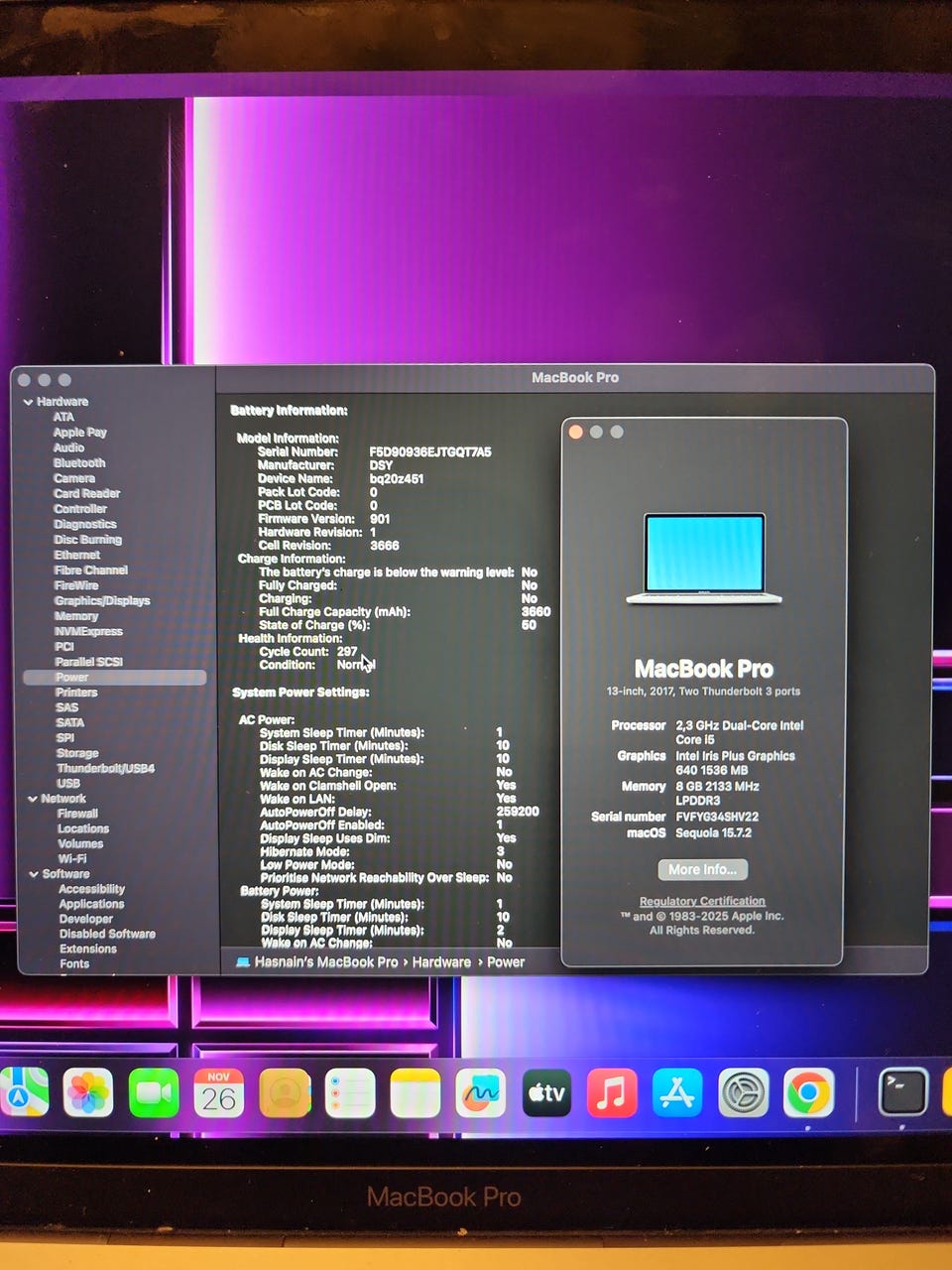Open the App Store icon
This screenshot has height=1270, width=952.
tap(677, 1093)
